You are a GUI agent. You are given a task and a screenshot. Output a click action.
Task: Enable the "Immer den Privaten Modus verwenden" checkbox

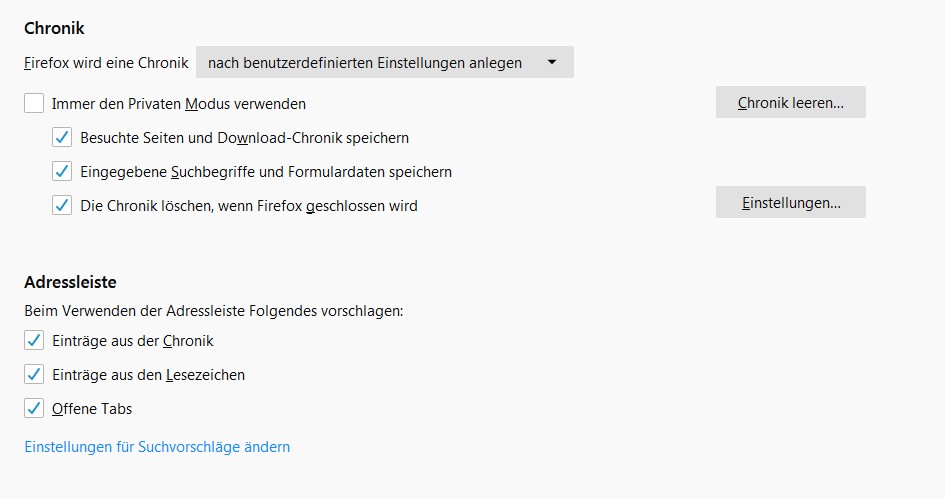[x=34, y=103]
